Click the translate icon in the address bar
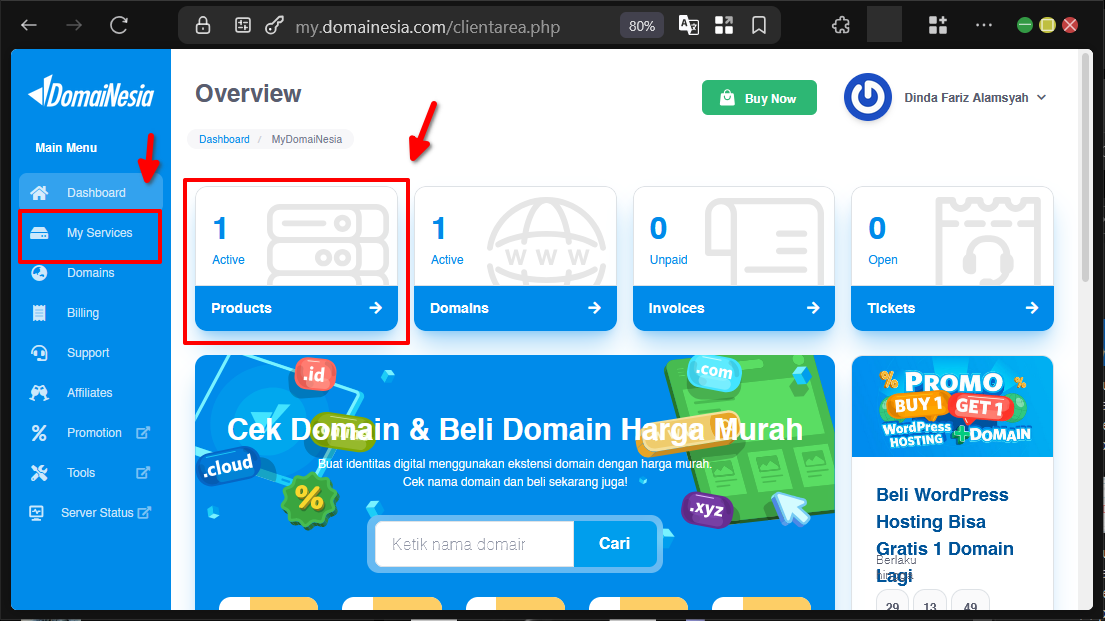 coord(688,25)
